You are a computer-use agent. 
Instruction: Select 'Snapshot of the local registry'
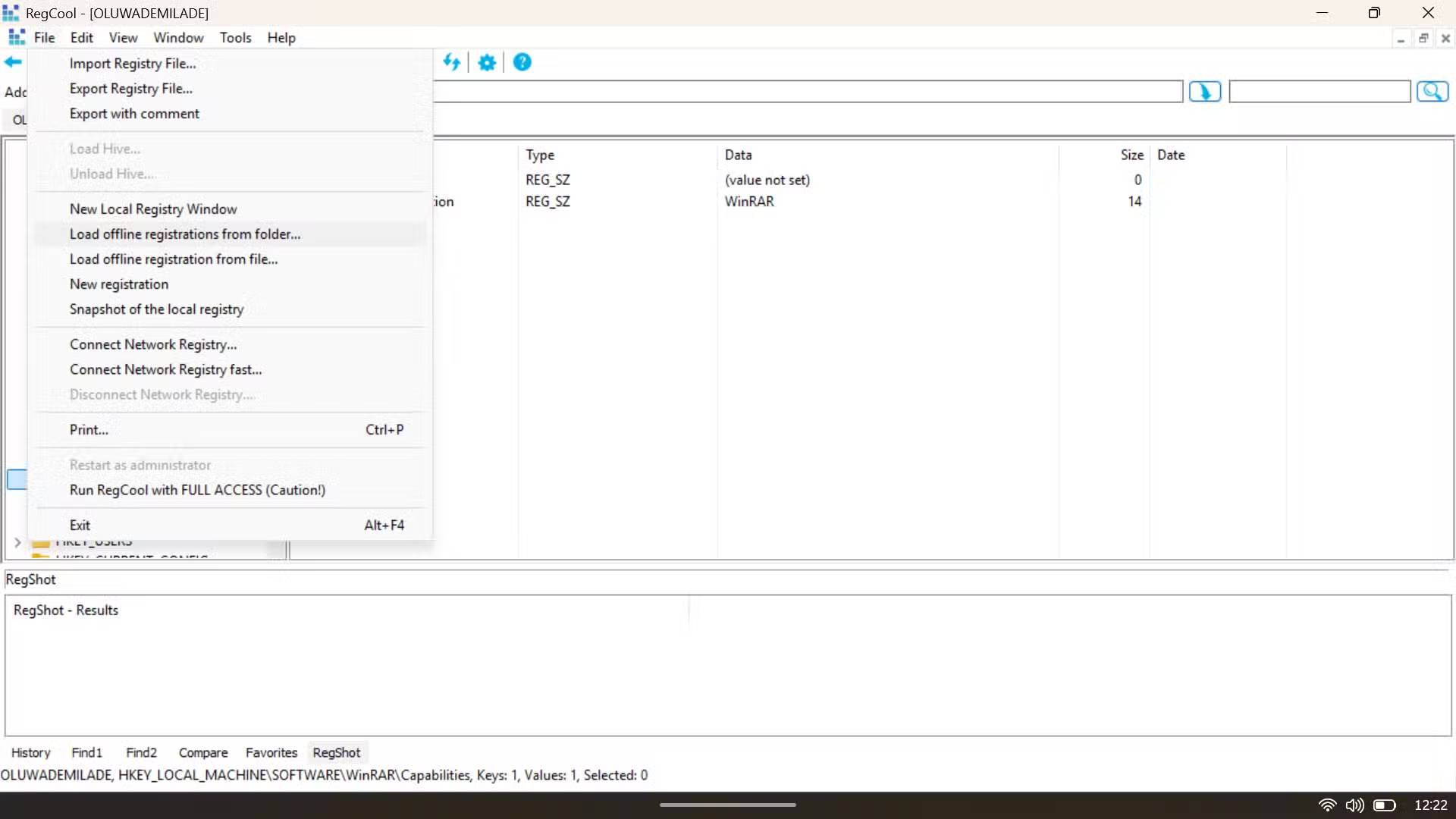(x=156, y=309)
